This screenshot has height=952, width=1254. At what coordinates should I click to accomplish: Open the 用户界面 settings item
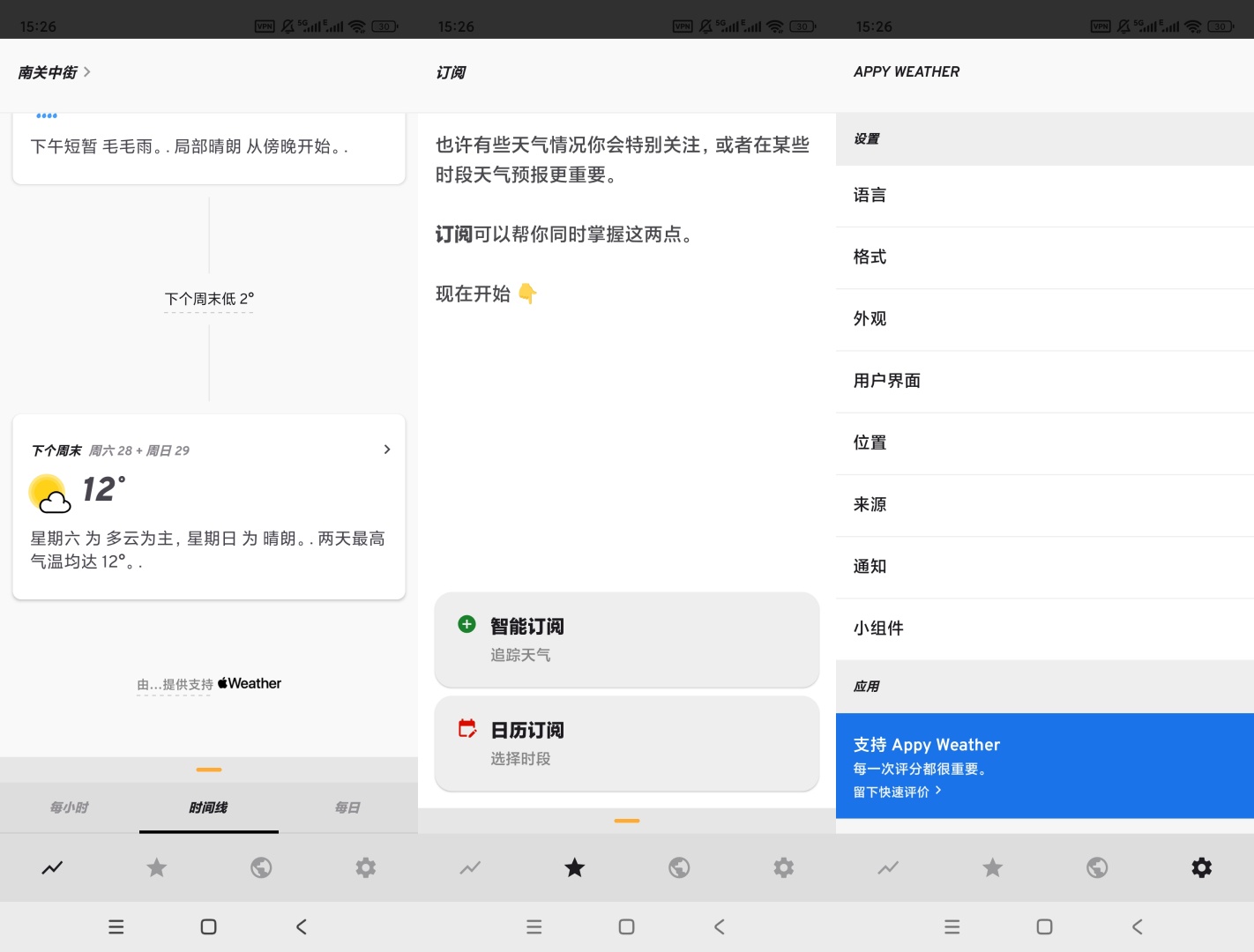(1045, 382)
